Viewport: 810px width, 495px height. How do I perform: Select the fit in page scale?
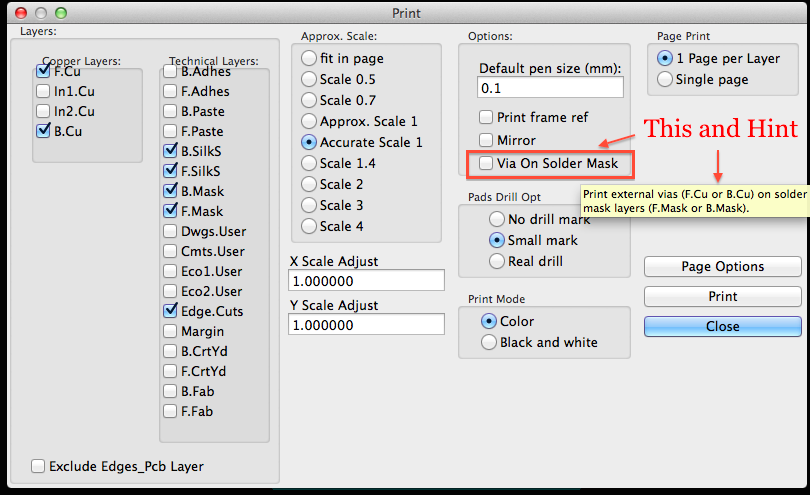(309, 58)
